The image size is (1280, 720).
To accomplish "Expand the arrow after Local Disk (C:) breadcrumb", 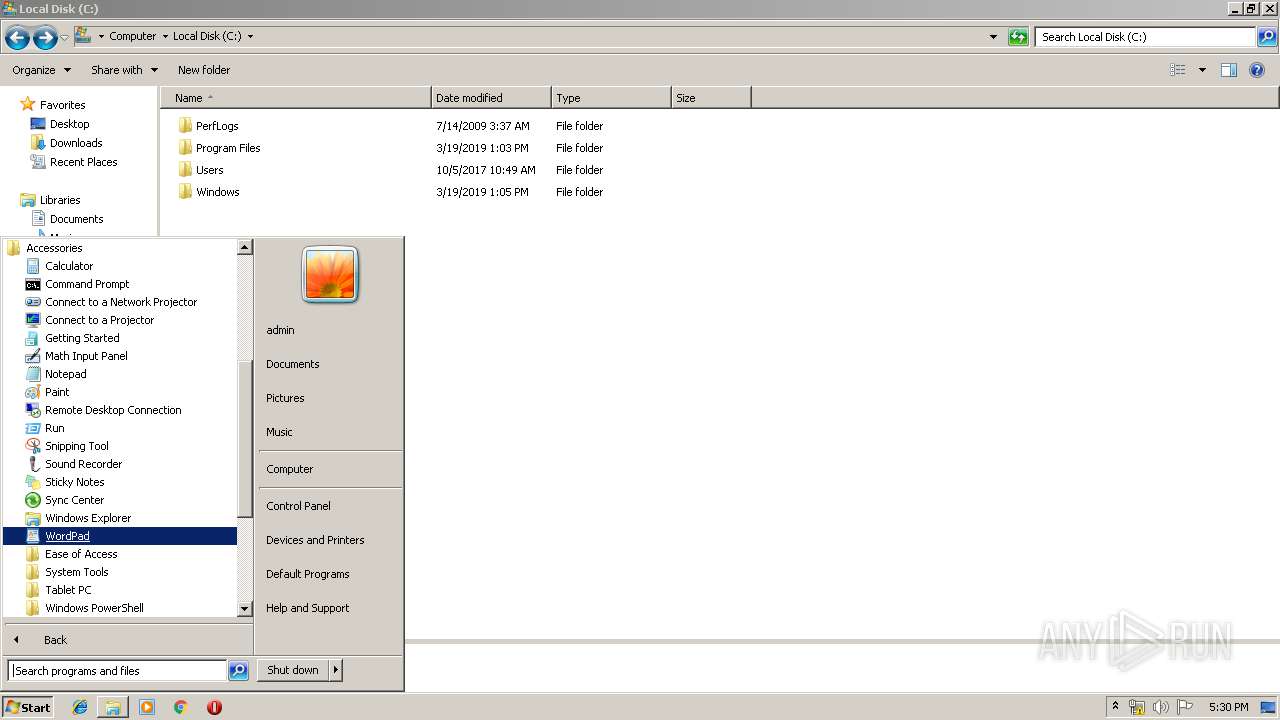I will click(250, 36).
